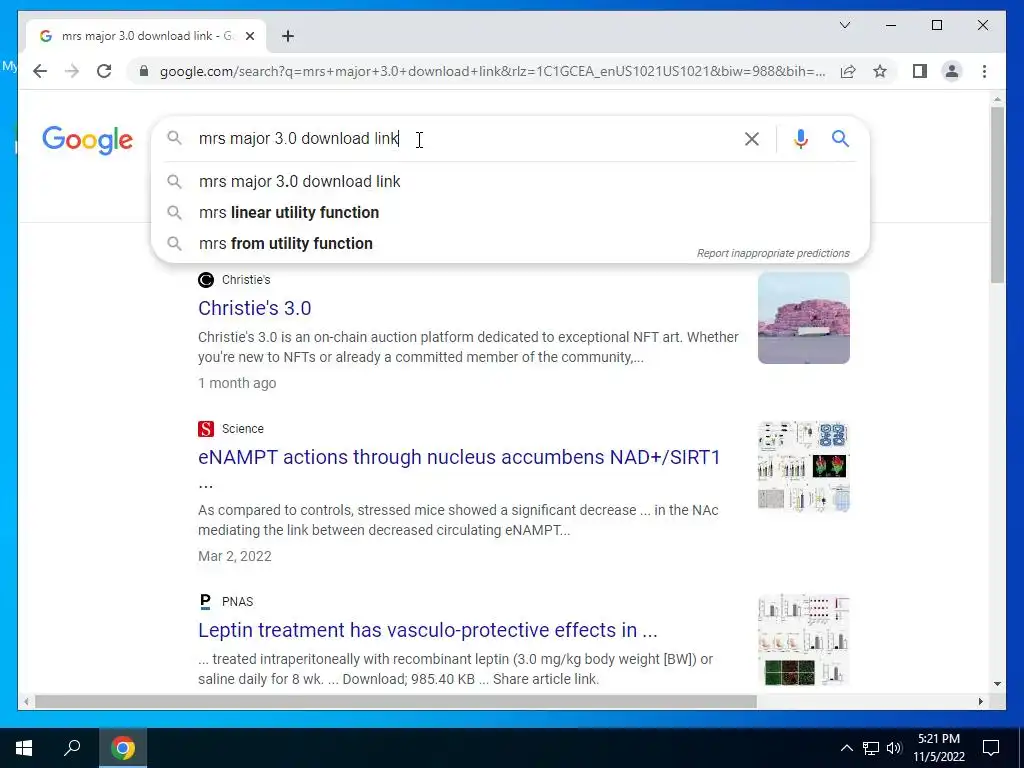The width and height of the screenshot is (1024, 768).
Task: Open the taskbar search magnifier
Action: tap(72, 748)
